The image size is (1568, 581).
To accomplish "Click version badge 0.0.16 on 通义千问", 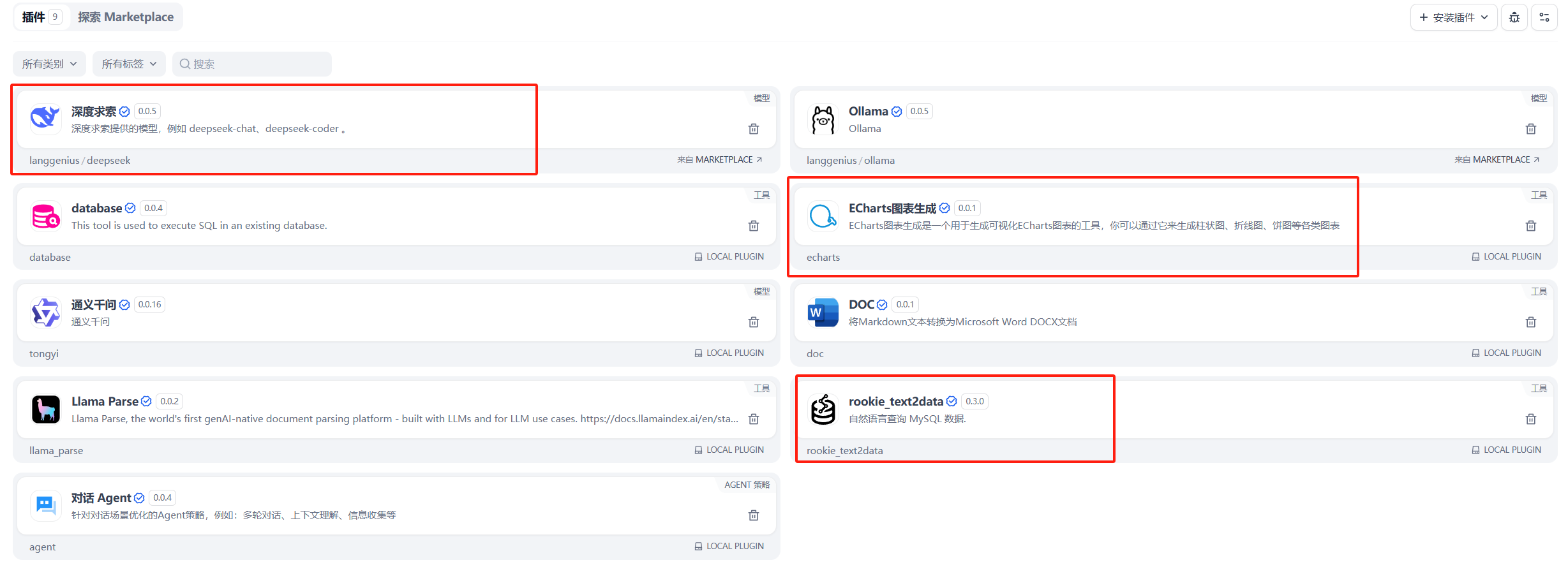I will pos(150,305).
